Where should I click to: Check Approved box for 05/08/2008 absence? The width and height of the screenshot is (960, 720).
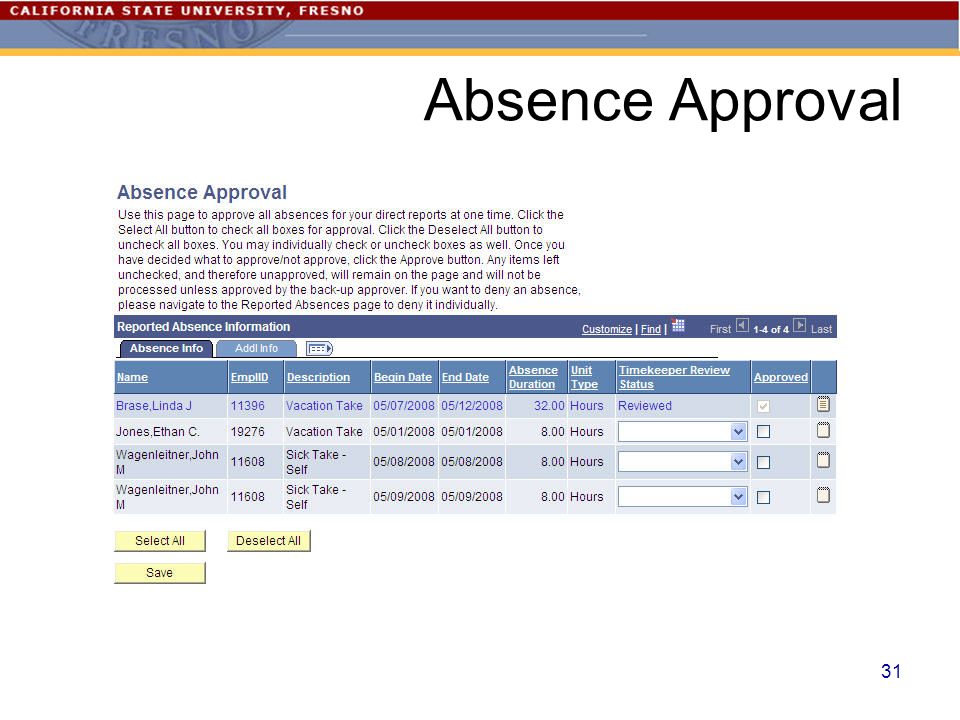pos(763,462)
